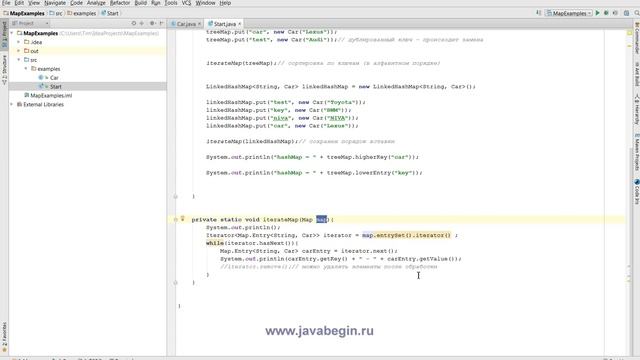Open the Ant Build tool window on right stripe
The image size is (640, 360).
coord(636,73)
